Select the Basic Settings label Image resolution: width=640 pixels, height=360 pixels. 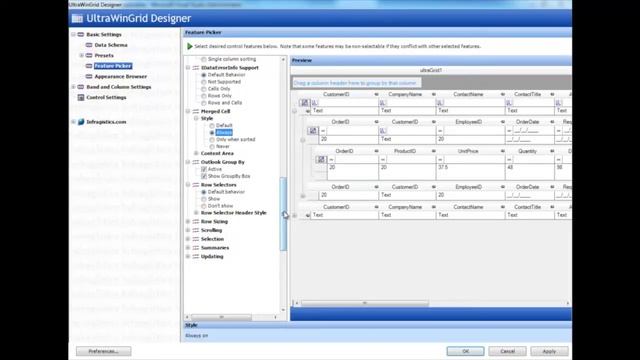pos(104,35)
